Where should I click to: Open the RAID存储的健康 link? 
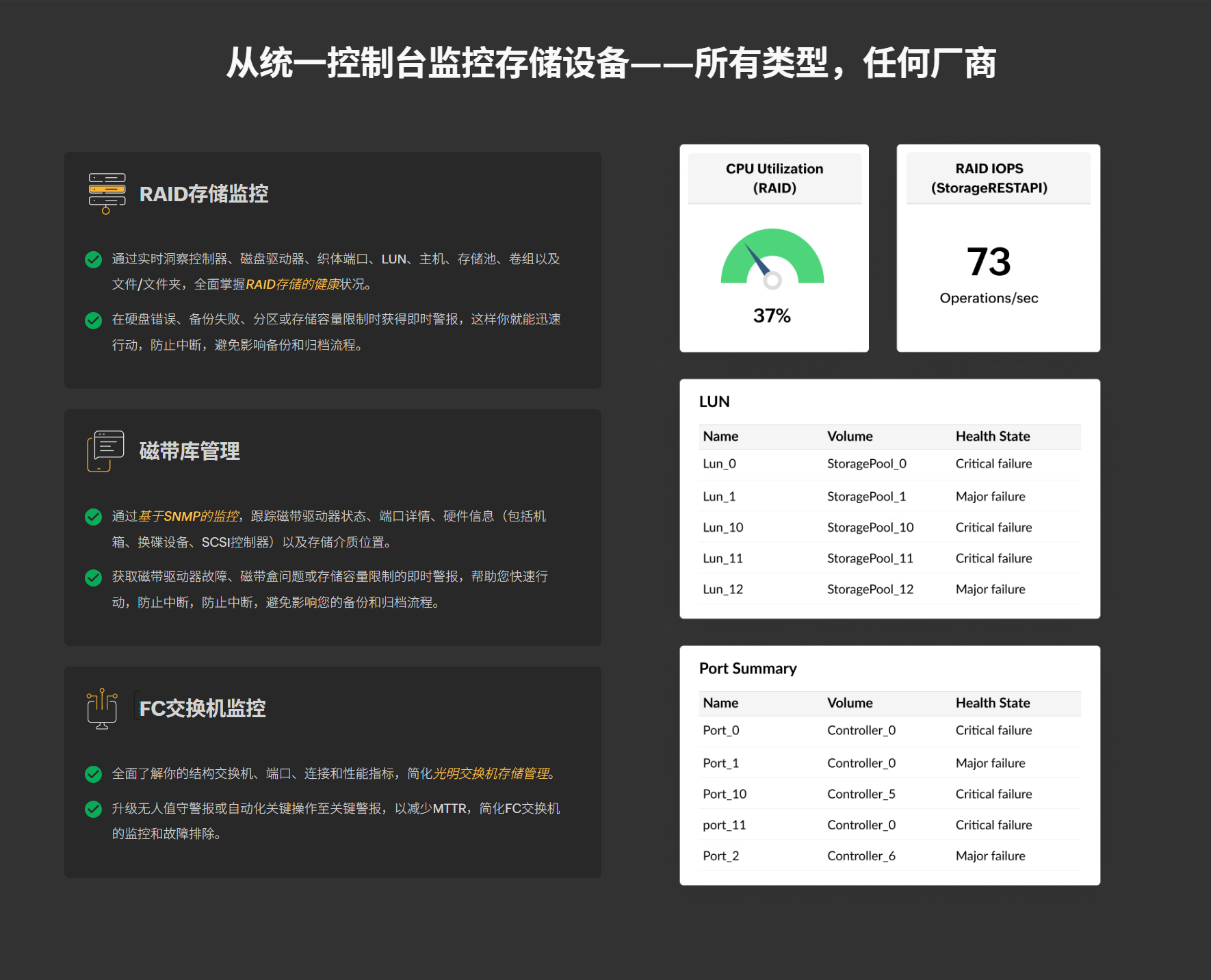click(x=293, y=284)
